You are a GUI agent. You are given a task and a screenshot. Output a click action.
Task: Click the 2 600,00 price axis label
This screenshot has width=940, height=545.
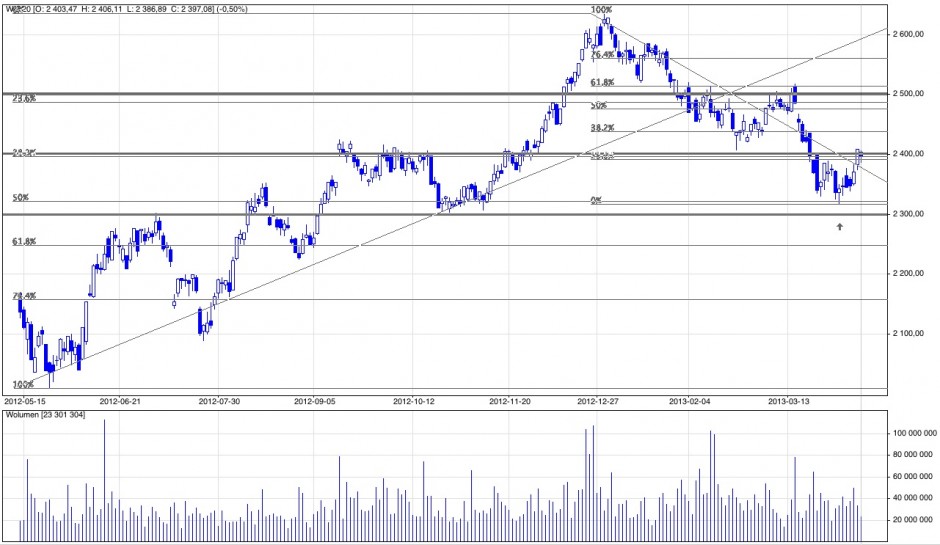tap(911, 34)
